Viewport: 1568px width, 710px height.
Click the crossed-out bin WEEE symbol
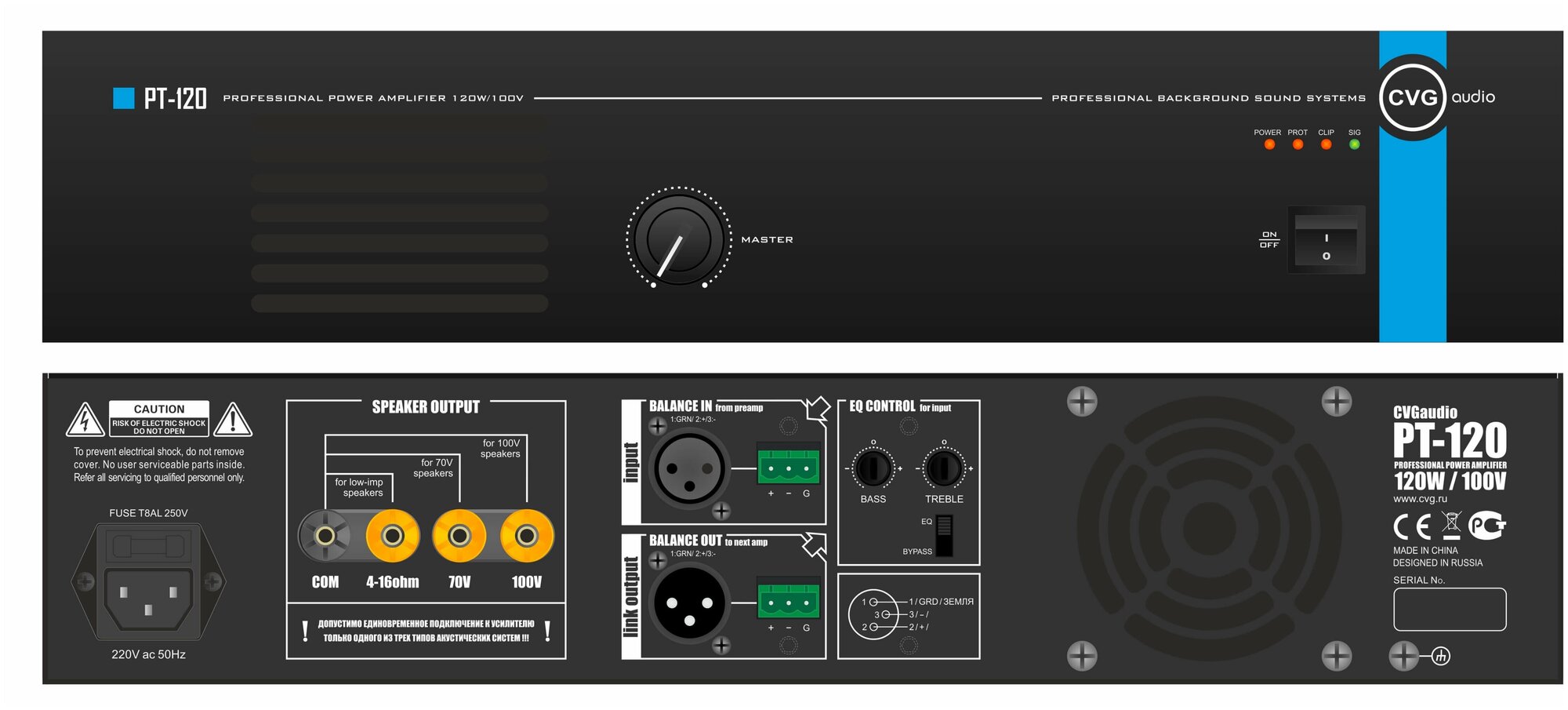tap(1452, 525)
